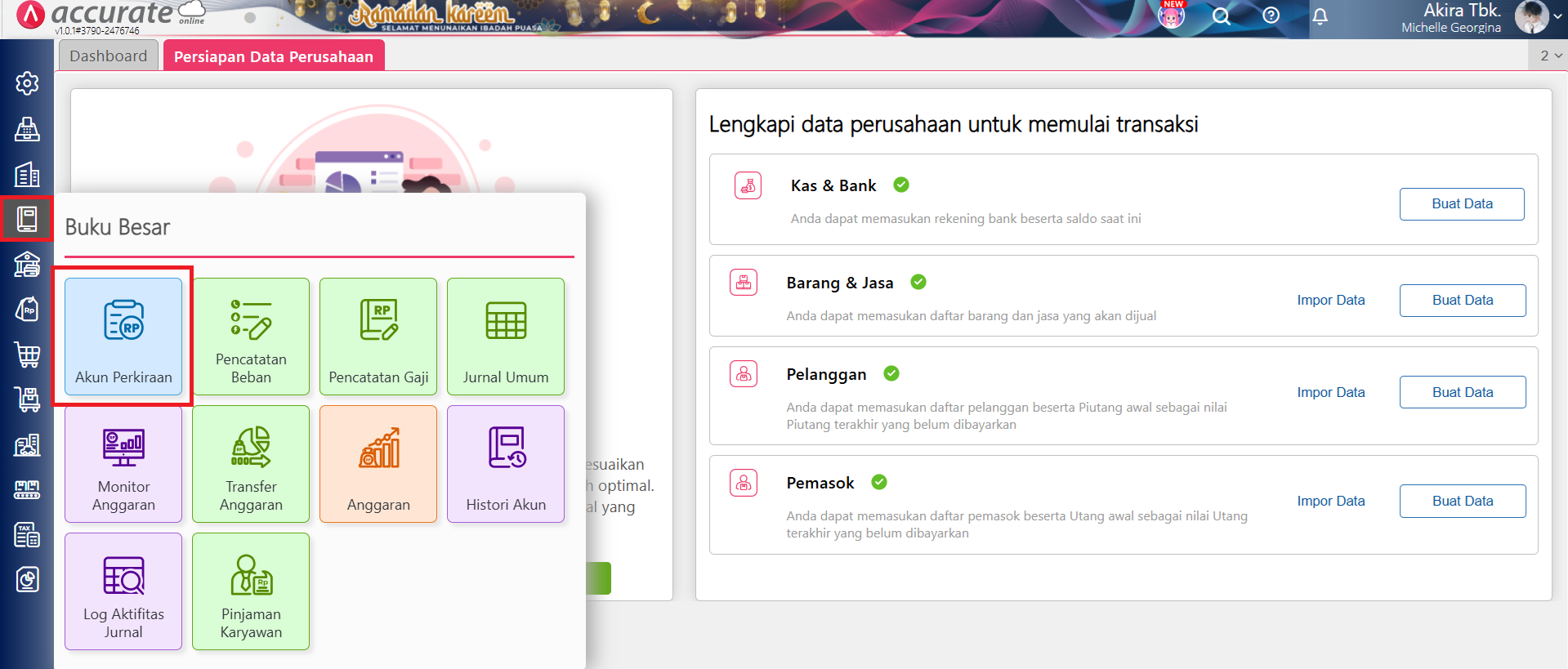
Task: Open the Jurnal Umum tile
Action: (x=505, y=337)
